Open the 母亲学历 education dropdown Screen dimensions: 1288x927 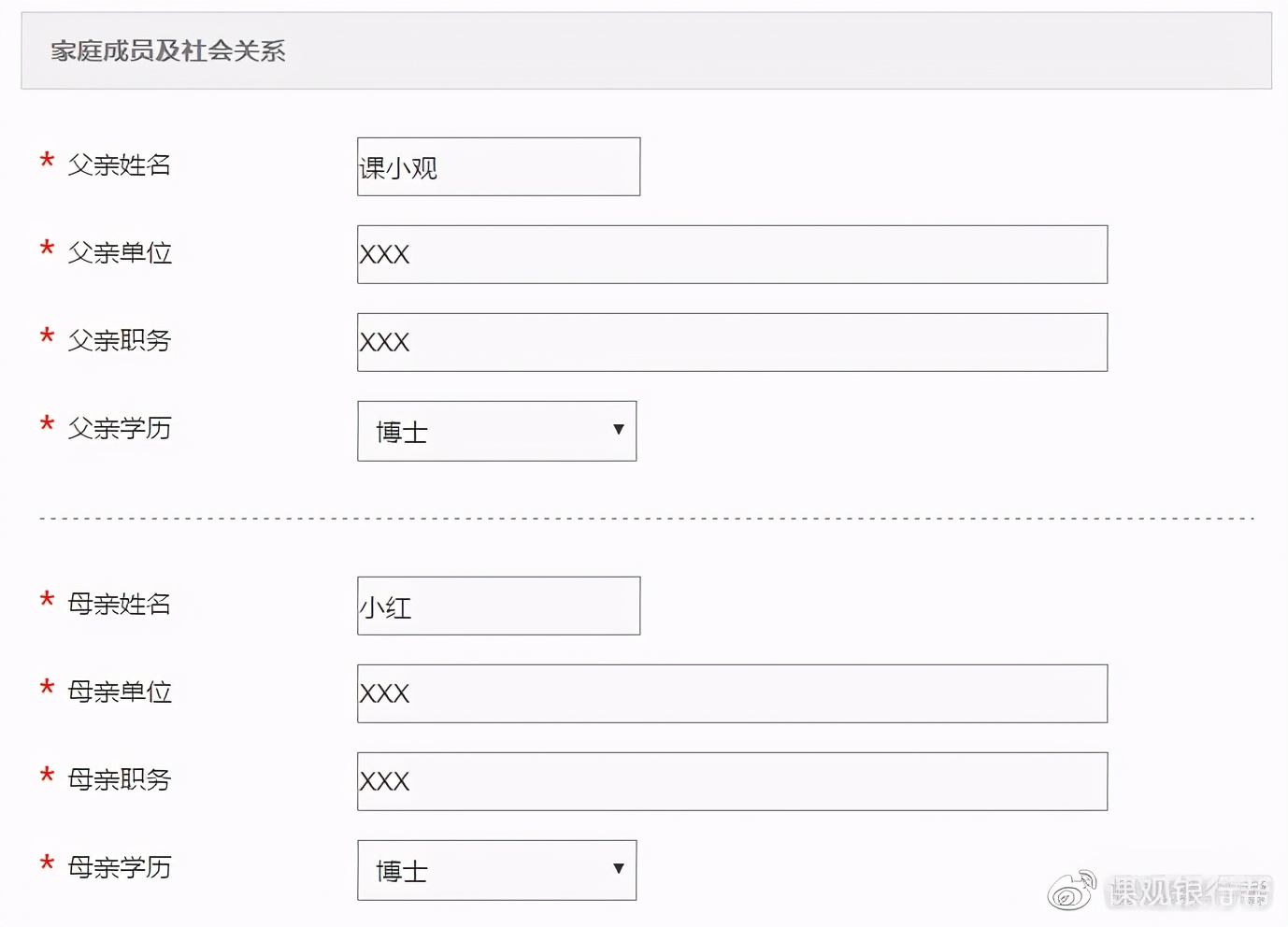click(495, 870)
